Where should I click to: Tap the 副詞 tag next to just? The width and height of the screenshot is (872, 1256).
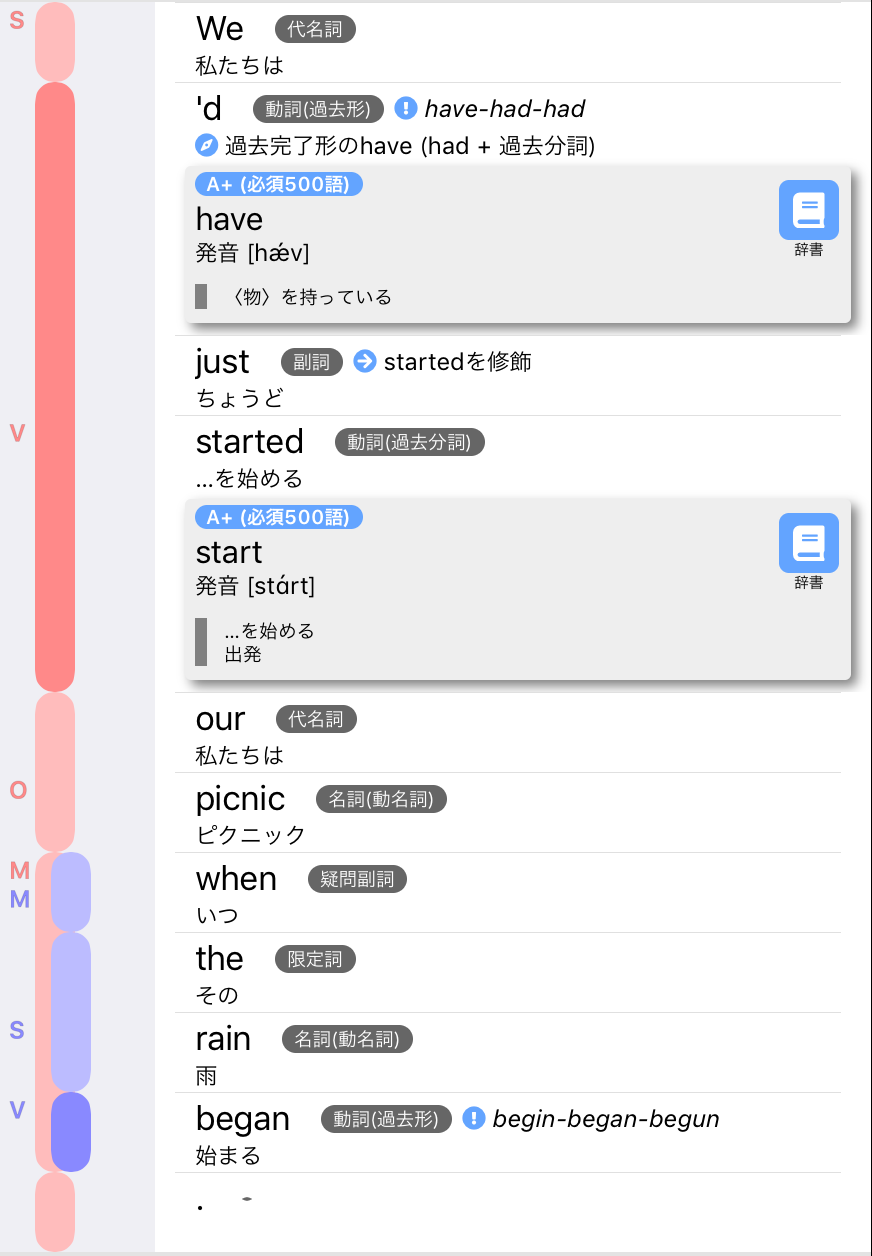coord(312,362)
